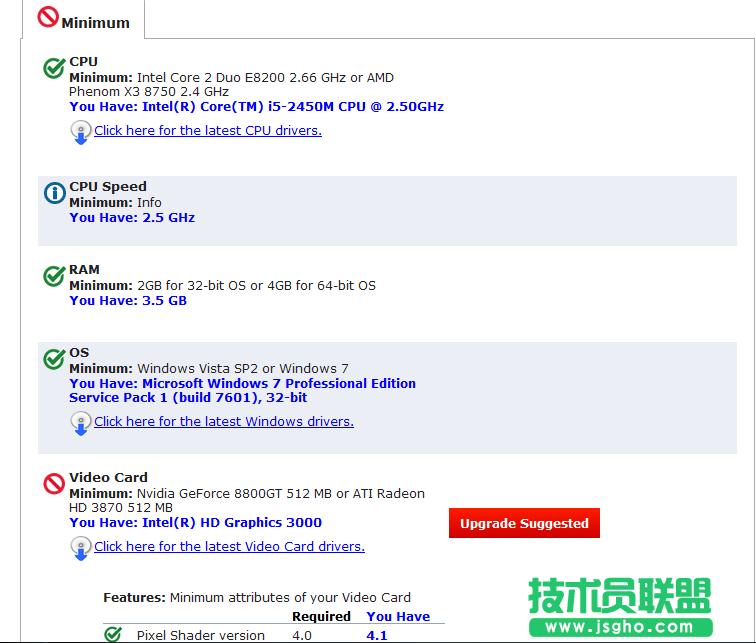The image size is (756, 643).
Task: Open the latest Windows drivers link
Action: pos(224,422)
